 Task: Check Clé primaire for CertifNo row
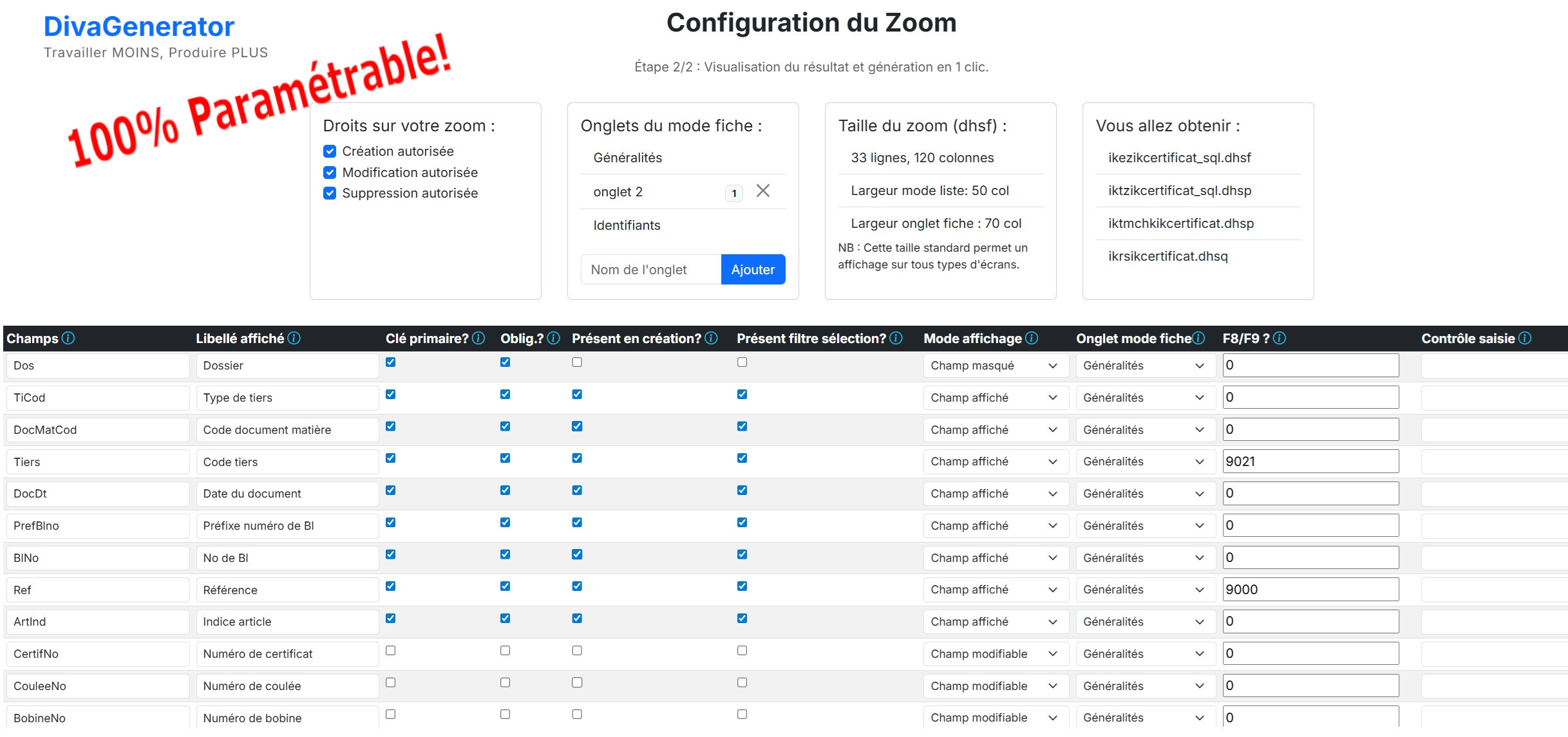(391, 651)
